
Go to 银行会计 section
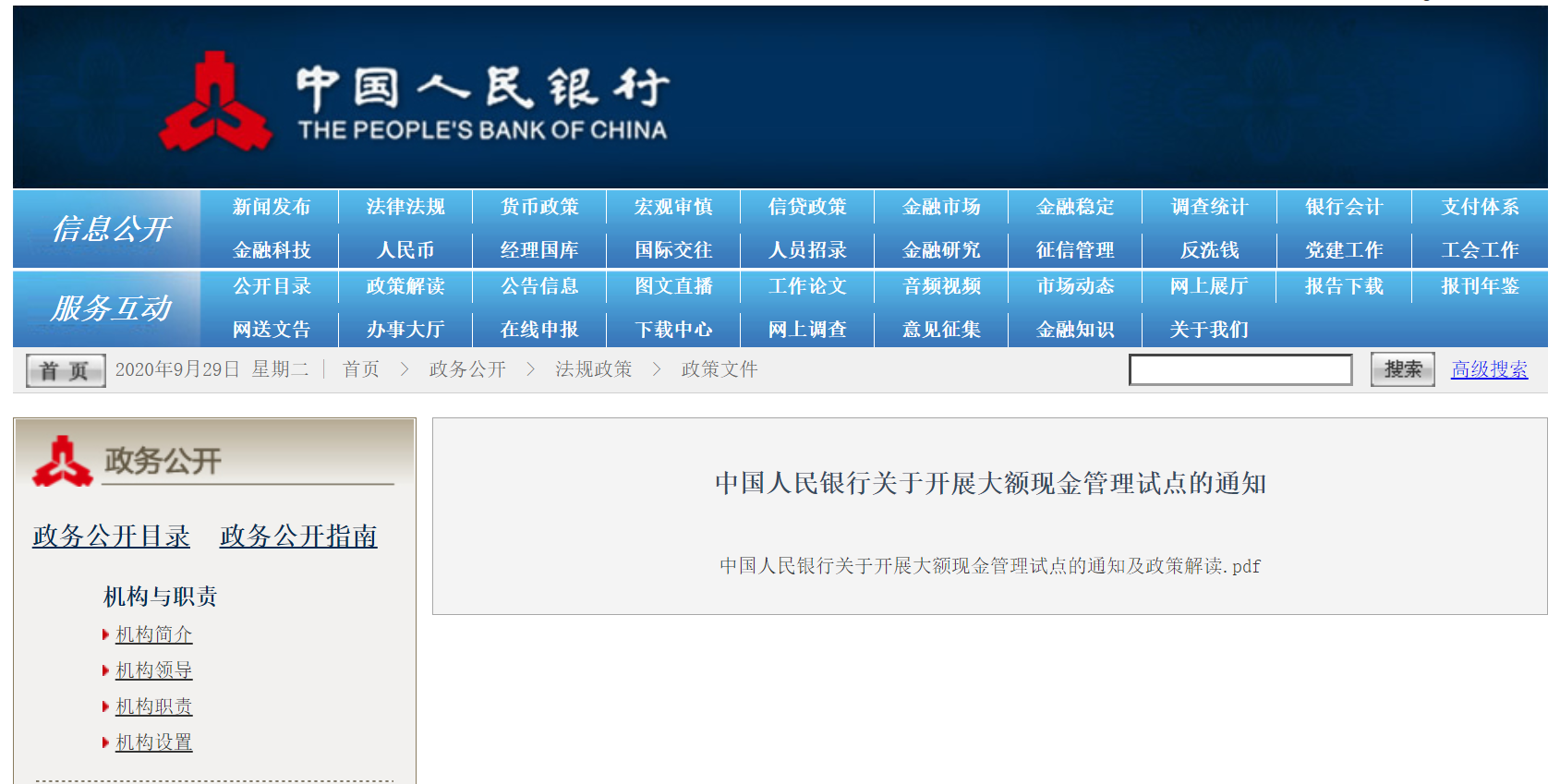click(1344, 207)
